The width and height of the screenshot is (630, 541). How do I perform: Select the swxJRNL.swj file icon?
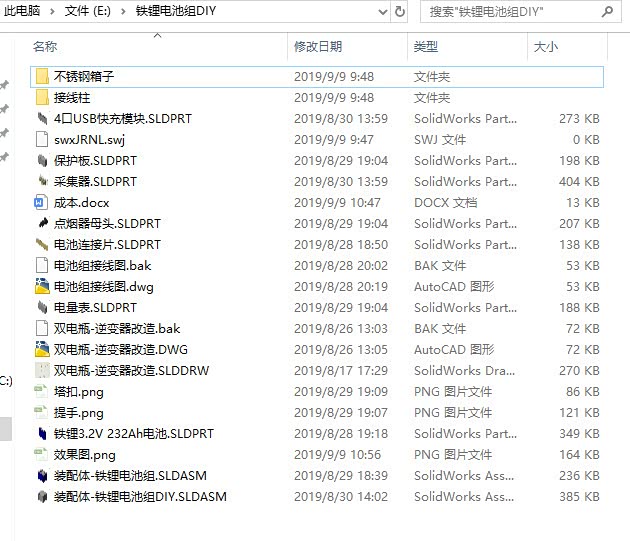pyautogui.click(x=41, y=140)
